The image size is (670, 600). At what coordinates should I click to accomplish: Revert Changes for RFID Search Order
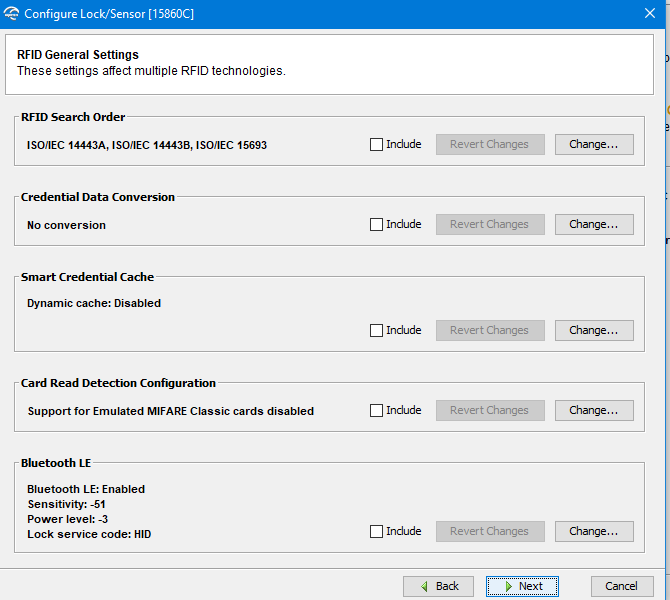(489, 144)
